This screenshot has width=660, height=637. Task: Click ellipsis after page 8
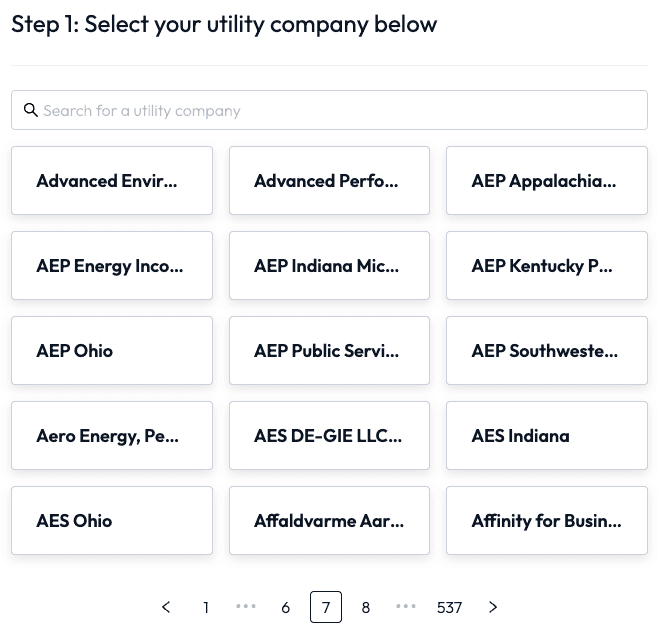406,606
